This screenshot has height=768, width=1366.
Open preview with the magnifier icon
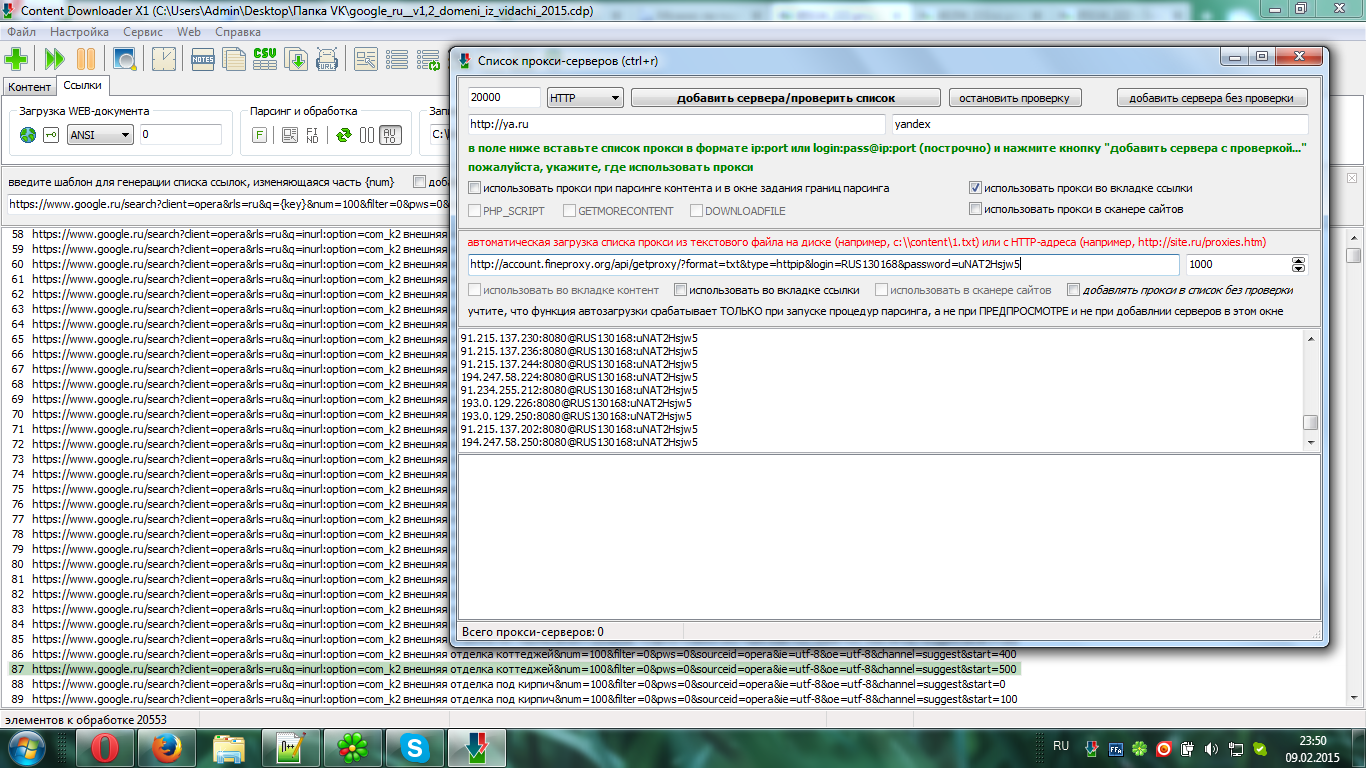[x=125, y=59]
